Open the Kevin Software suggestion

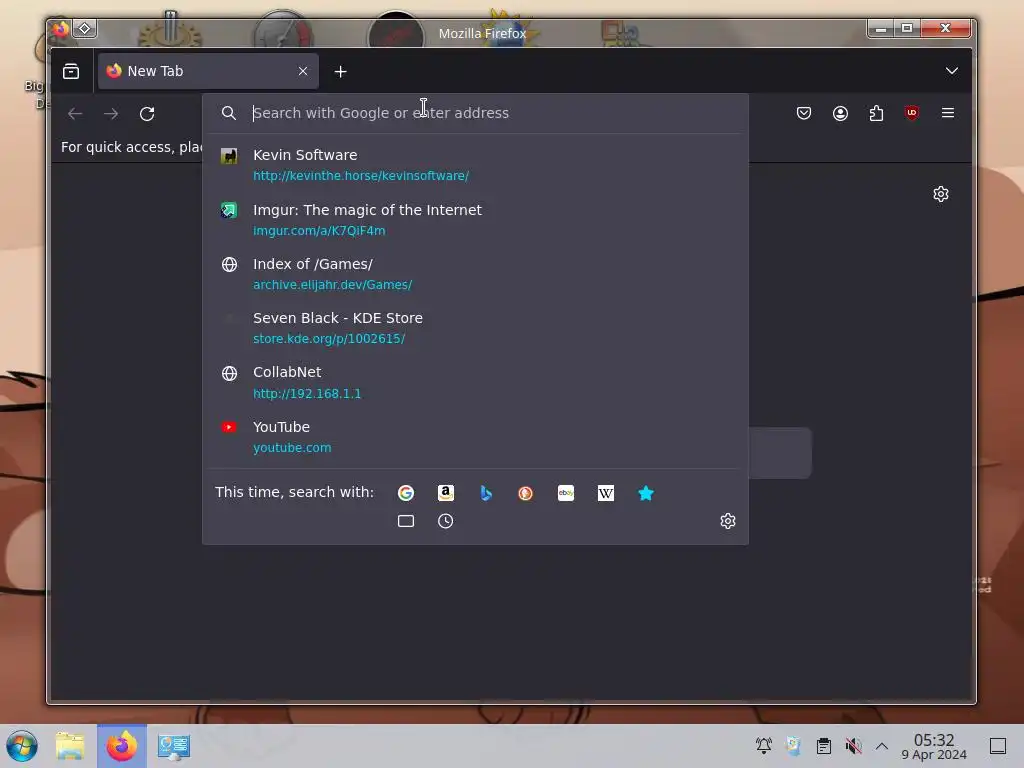coord(475,165)
